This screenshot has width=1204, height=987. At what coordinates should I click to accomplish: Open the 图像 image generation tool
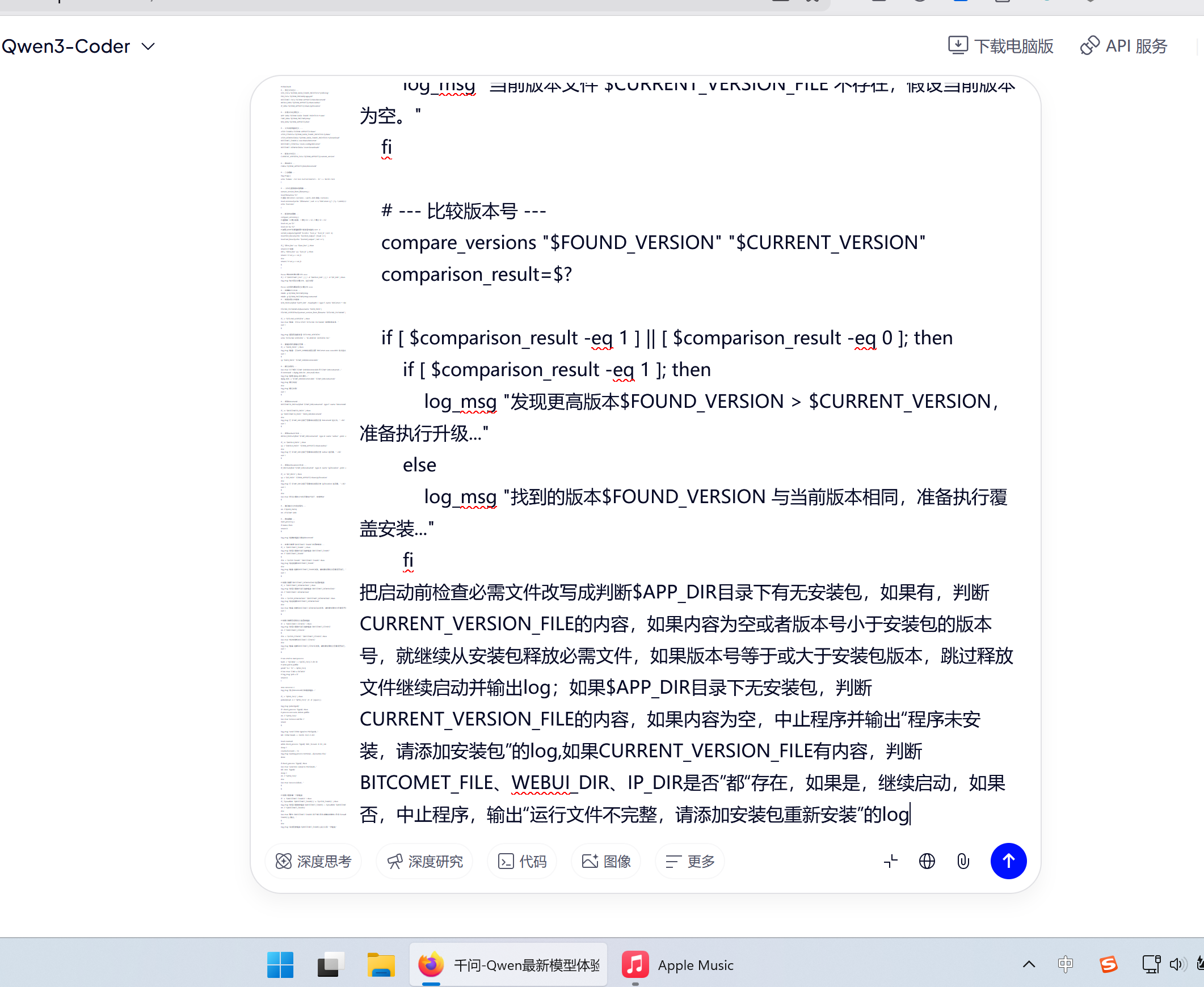click(x=605, y=861)
